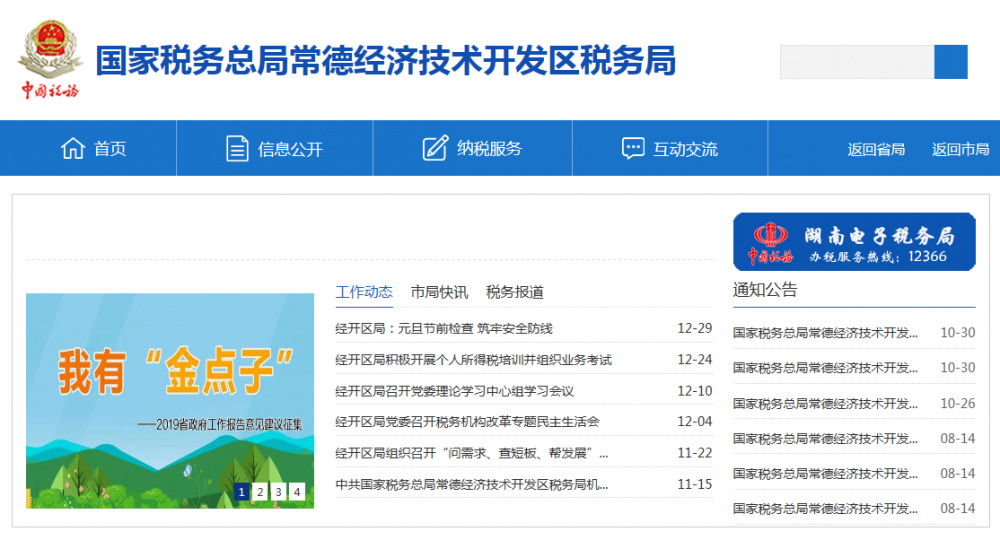Open the 湖南电子税务局 banner

tap(854, 242)
